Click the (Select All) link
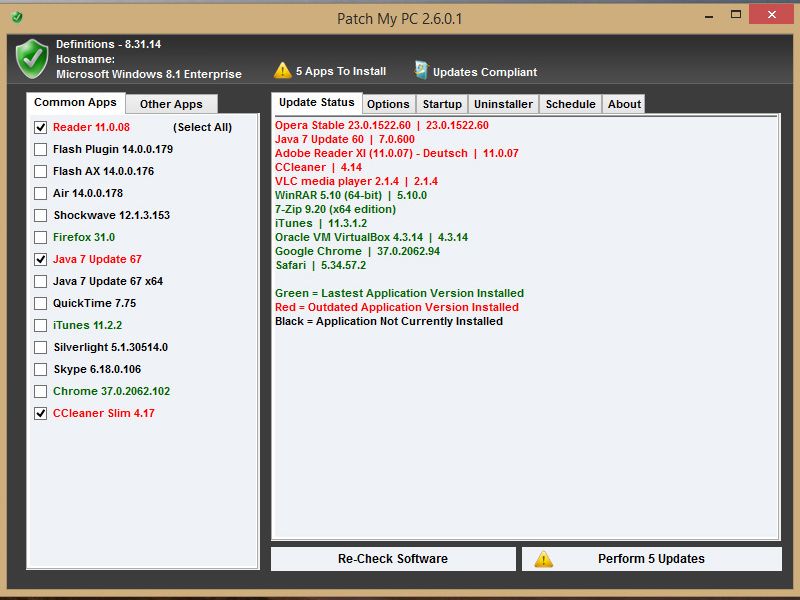 click(x=203, y=127)
